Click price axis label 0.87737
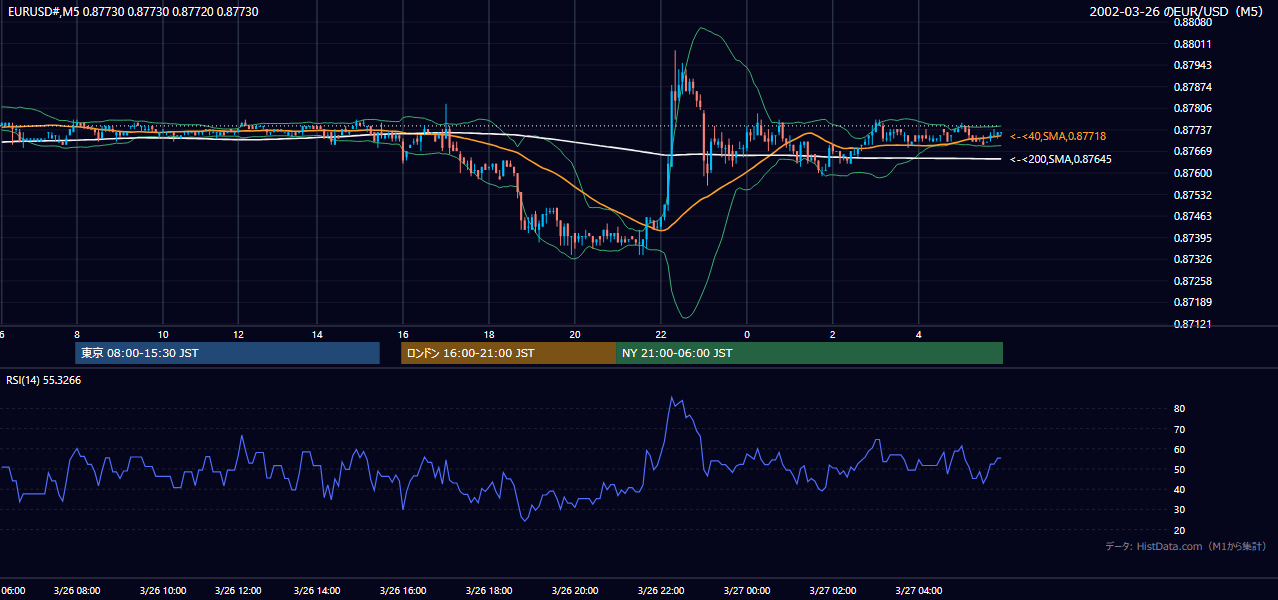 [x=1193, y=130]
